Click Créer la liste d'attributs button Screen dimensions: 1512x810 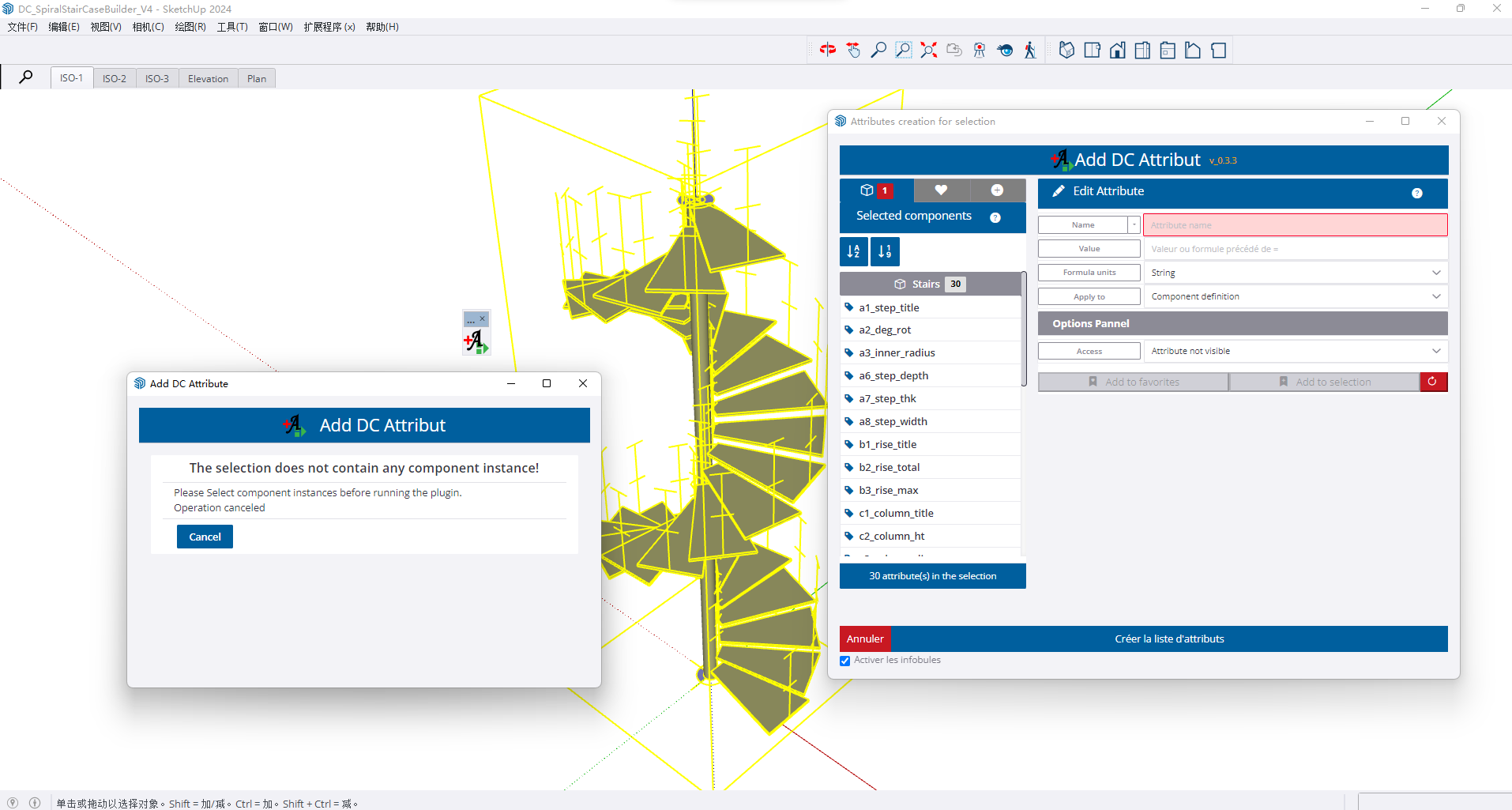coord(1168,639)
